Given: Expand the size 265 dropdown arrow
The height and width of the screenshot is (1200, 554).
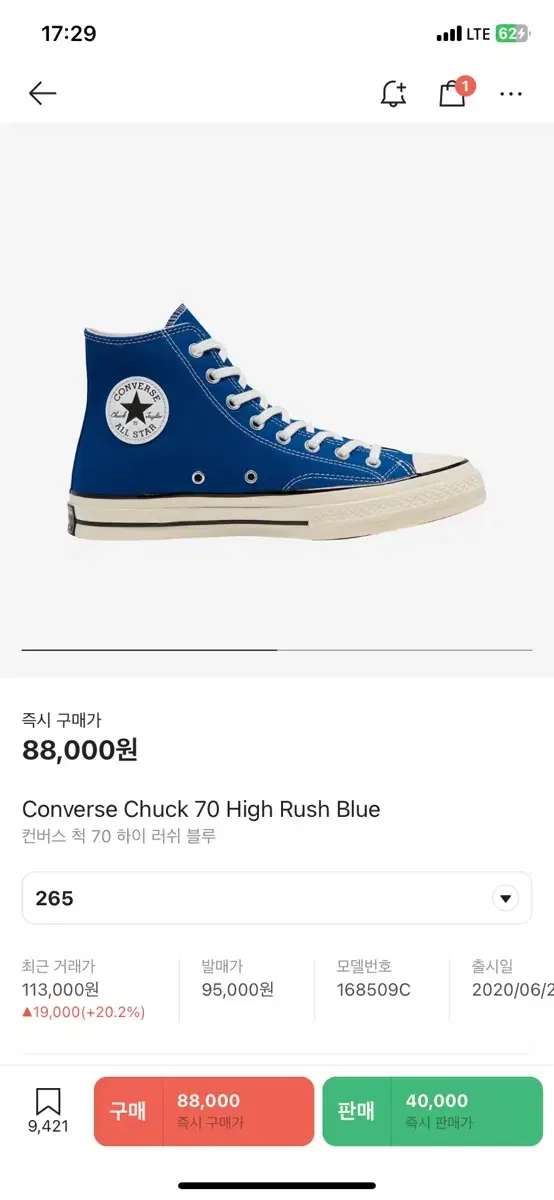Looking at the screenshot, I should [x=506, y=898].
